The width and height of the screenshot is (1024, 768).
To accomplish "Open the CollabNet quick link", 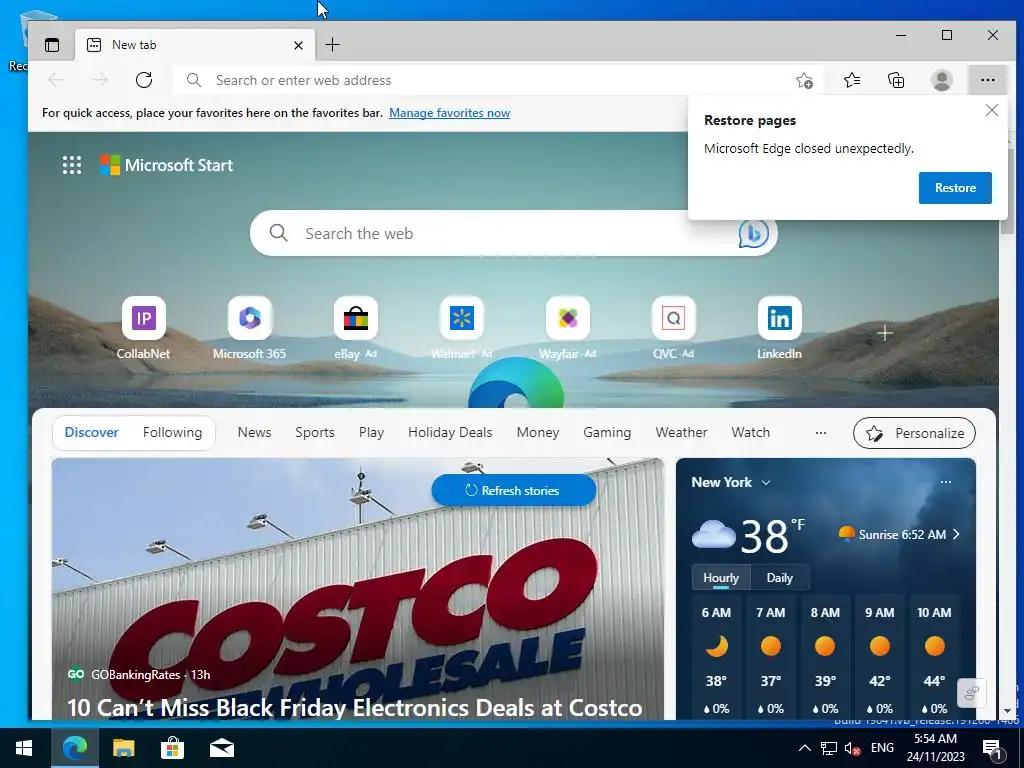I will (144, 328).
